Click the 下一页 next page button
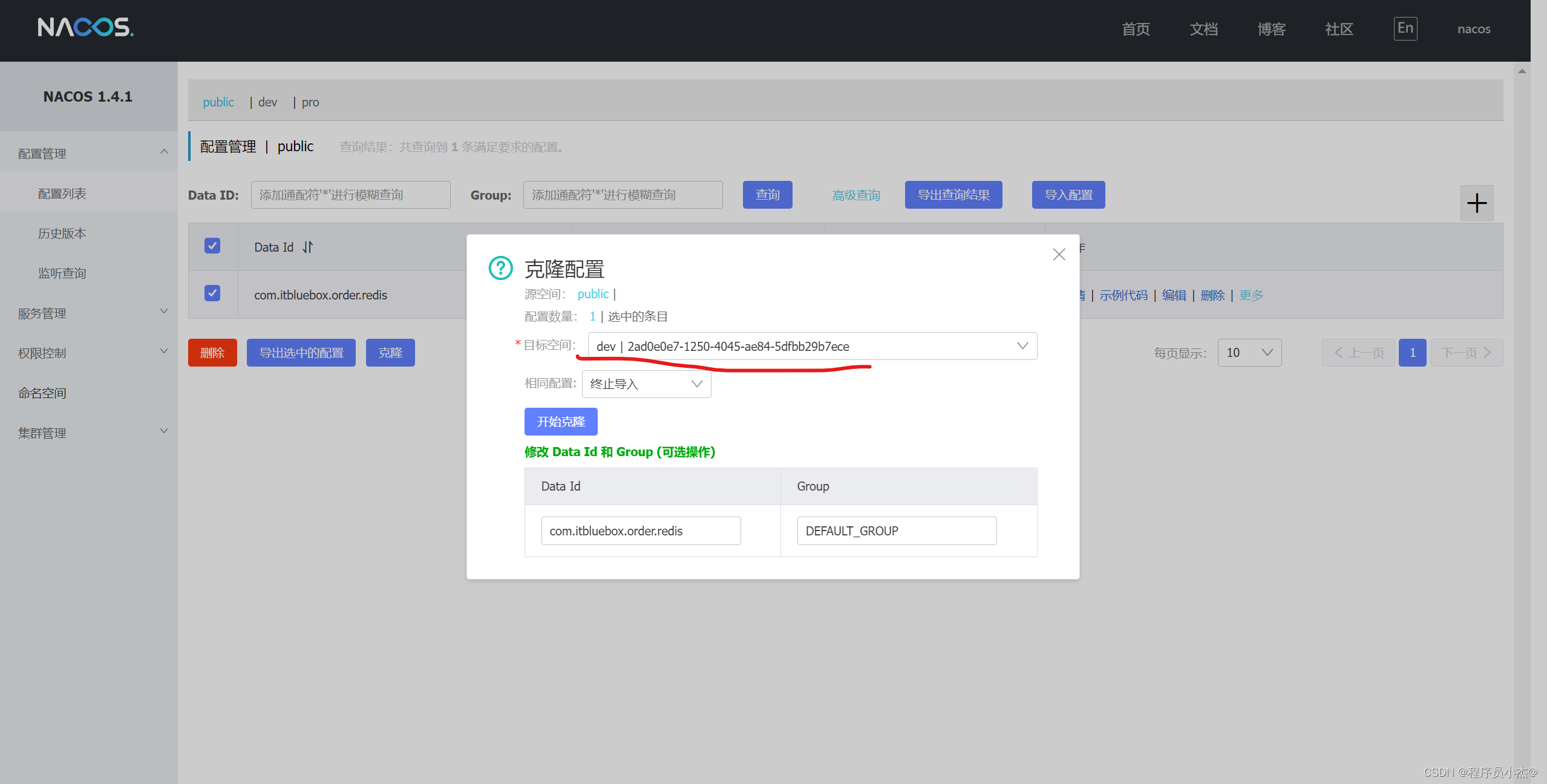The image size is (1547, 784). [1467, 353]
